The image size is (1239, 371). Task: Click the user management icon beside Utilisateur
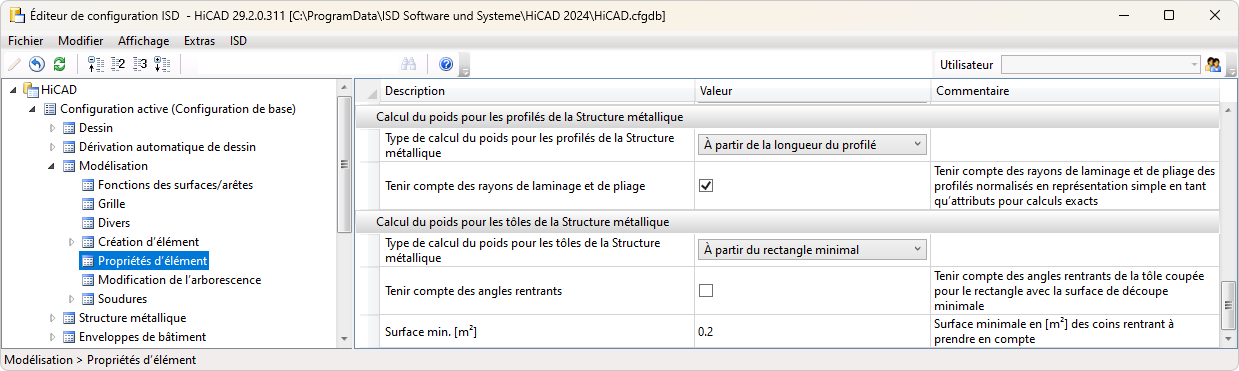[1214, 64]
